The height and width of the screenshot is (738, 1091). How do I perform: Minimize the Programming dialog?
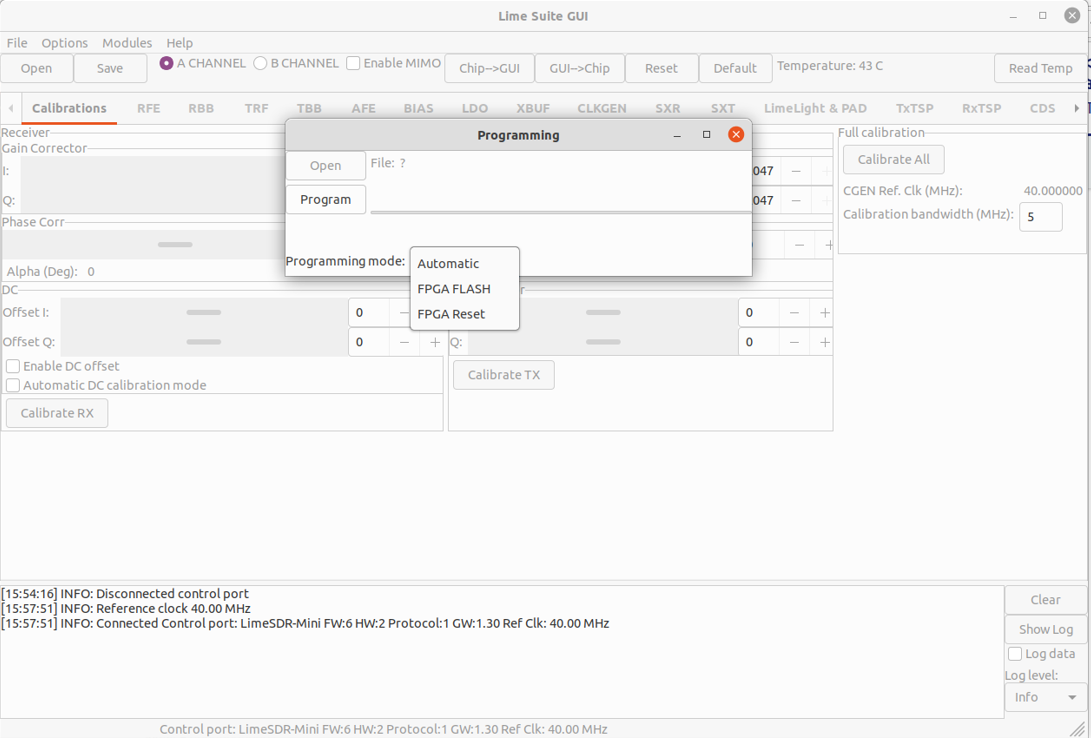(x=677, y=135)
